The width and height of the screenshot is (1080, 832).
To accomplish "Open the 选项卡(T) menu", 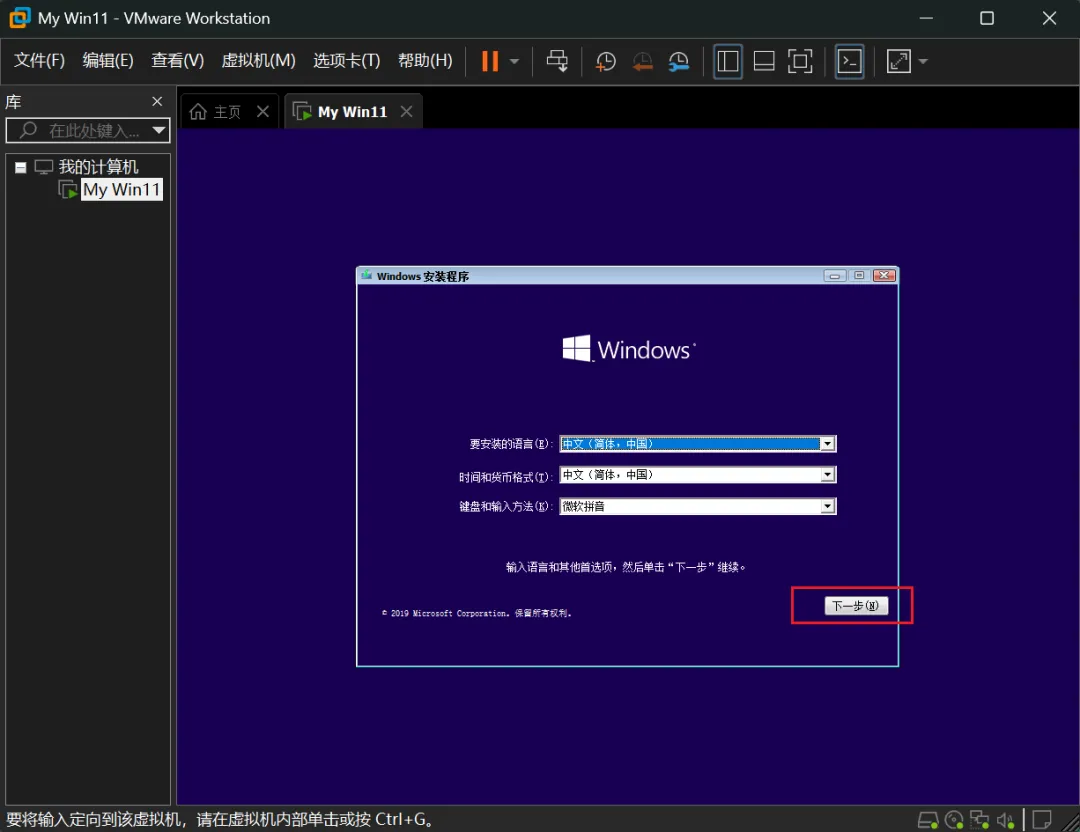I will pos(346,61).
